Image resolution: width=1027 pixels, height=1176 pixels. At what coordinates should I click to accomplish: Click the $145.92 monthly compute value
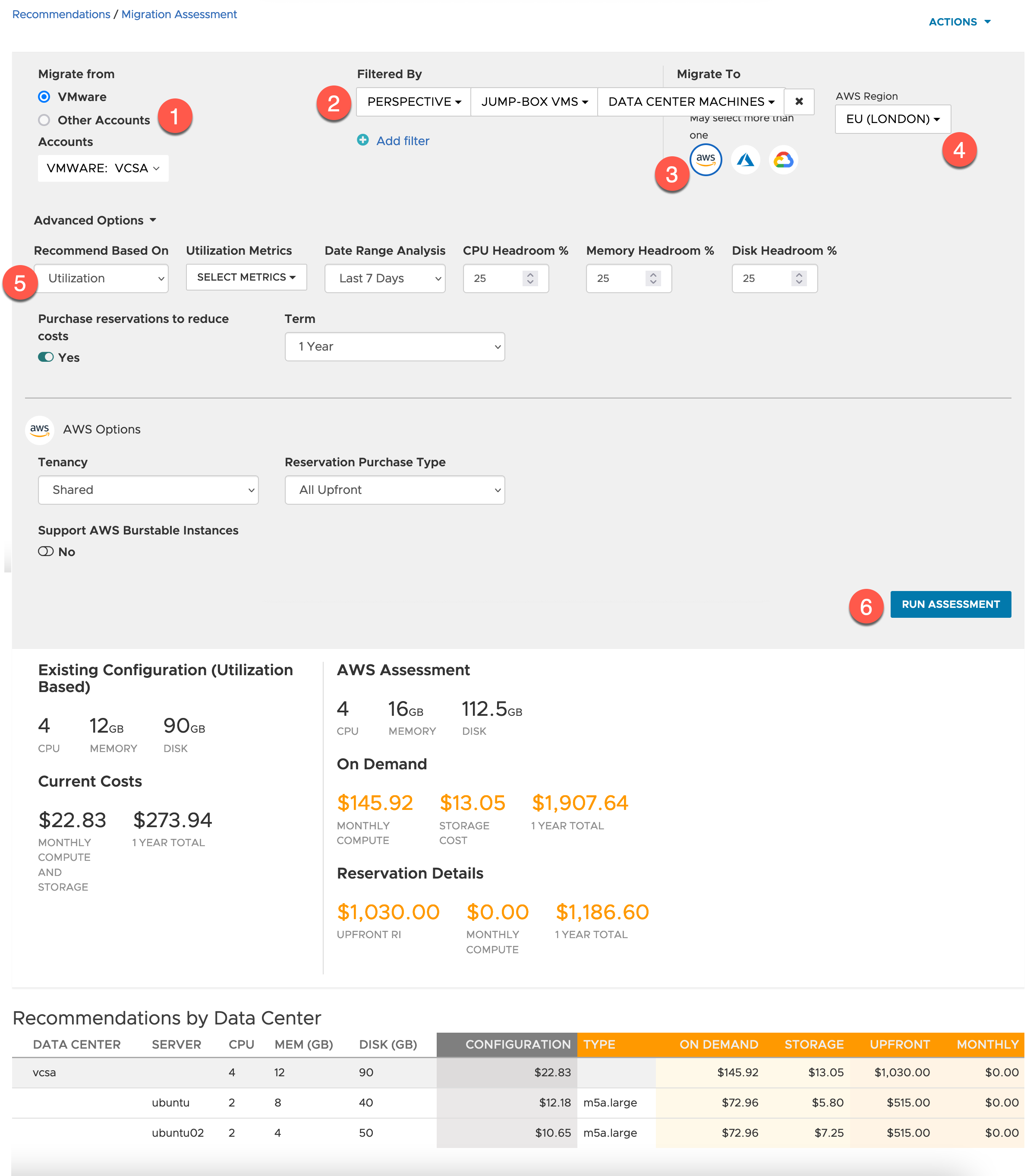(375, 803)
